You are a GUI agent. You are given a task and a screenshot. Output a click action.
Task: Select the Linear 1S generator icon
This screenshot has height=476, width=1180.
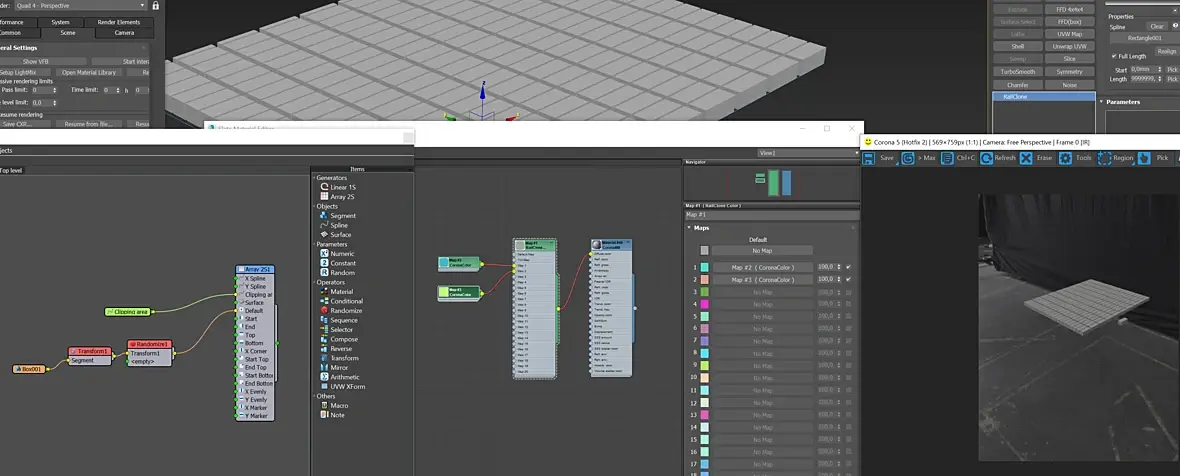pyautogui.click(x=324, y=186)
